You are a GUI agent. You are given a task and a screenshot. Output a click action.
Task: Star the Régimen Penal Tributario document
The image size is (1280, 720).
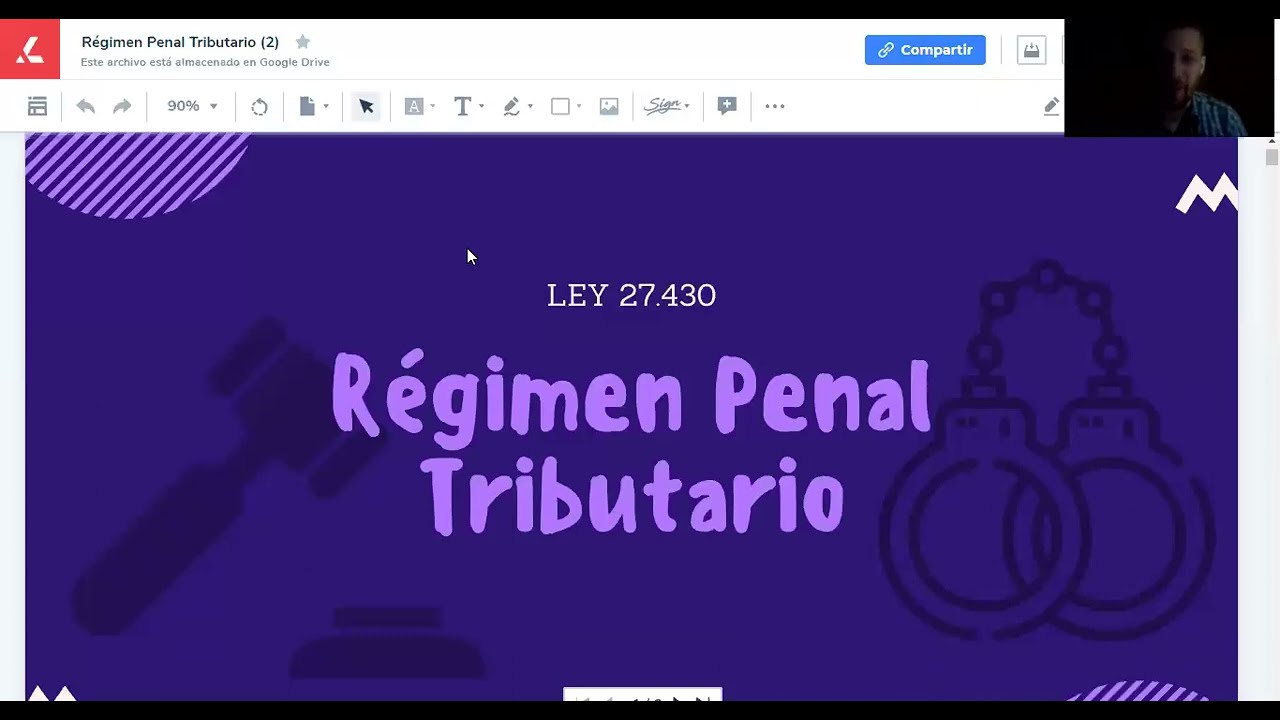tap(303, 42)
